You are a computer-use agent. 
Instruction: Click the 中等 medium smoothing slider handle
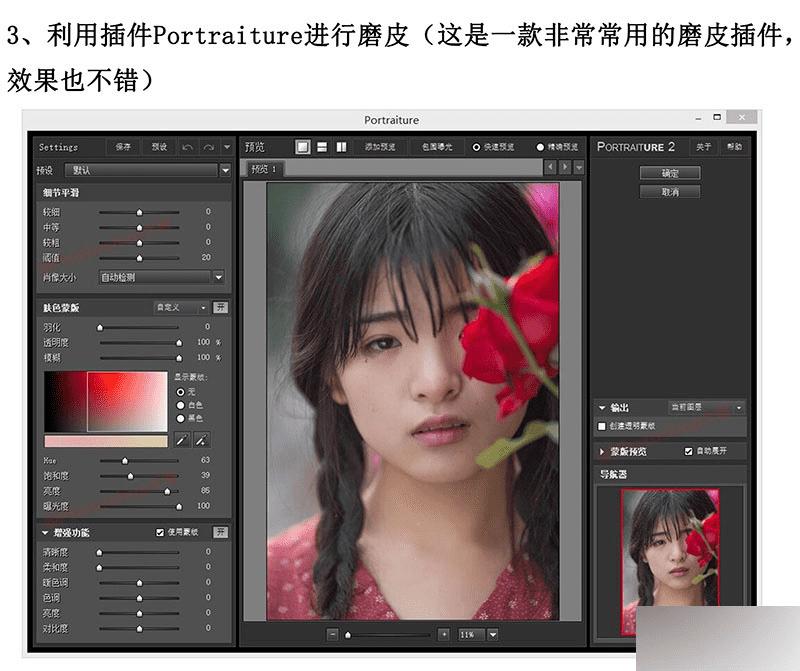coord(139,227)
